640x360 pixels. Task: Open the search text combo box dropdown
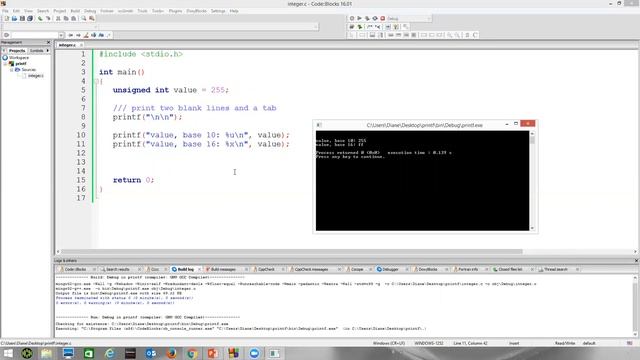61,35
